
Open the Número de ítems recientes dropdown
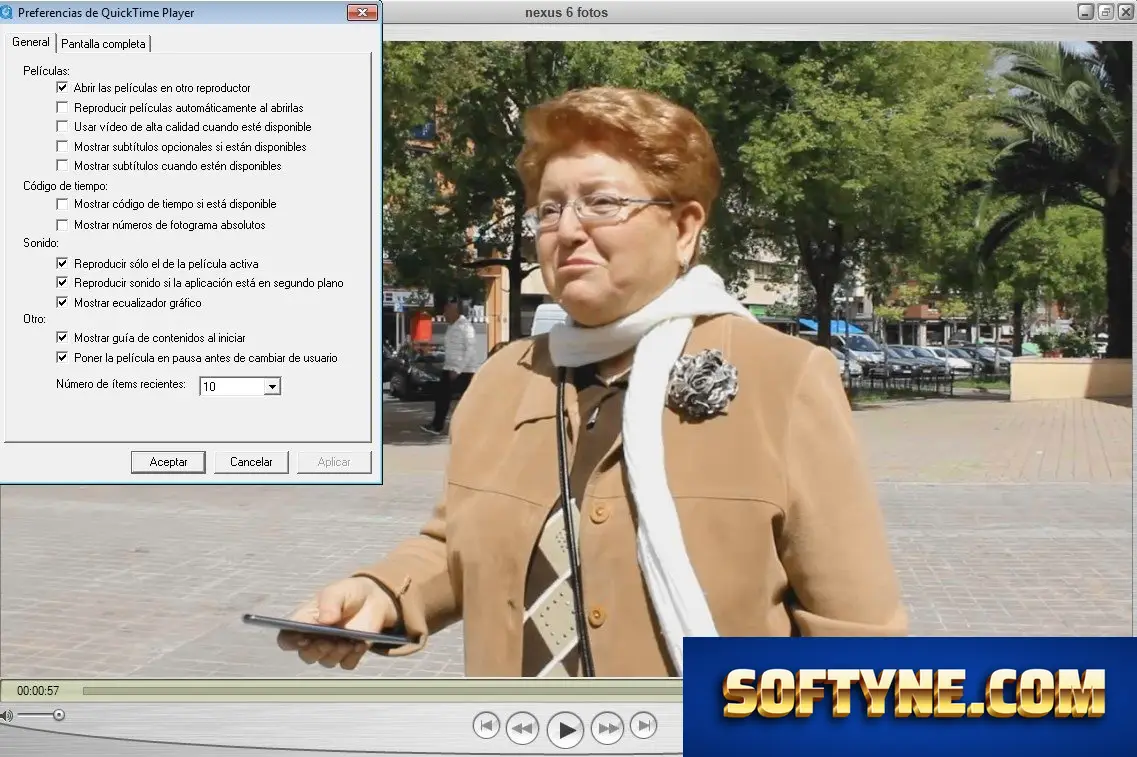click(x=272, y=386)
